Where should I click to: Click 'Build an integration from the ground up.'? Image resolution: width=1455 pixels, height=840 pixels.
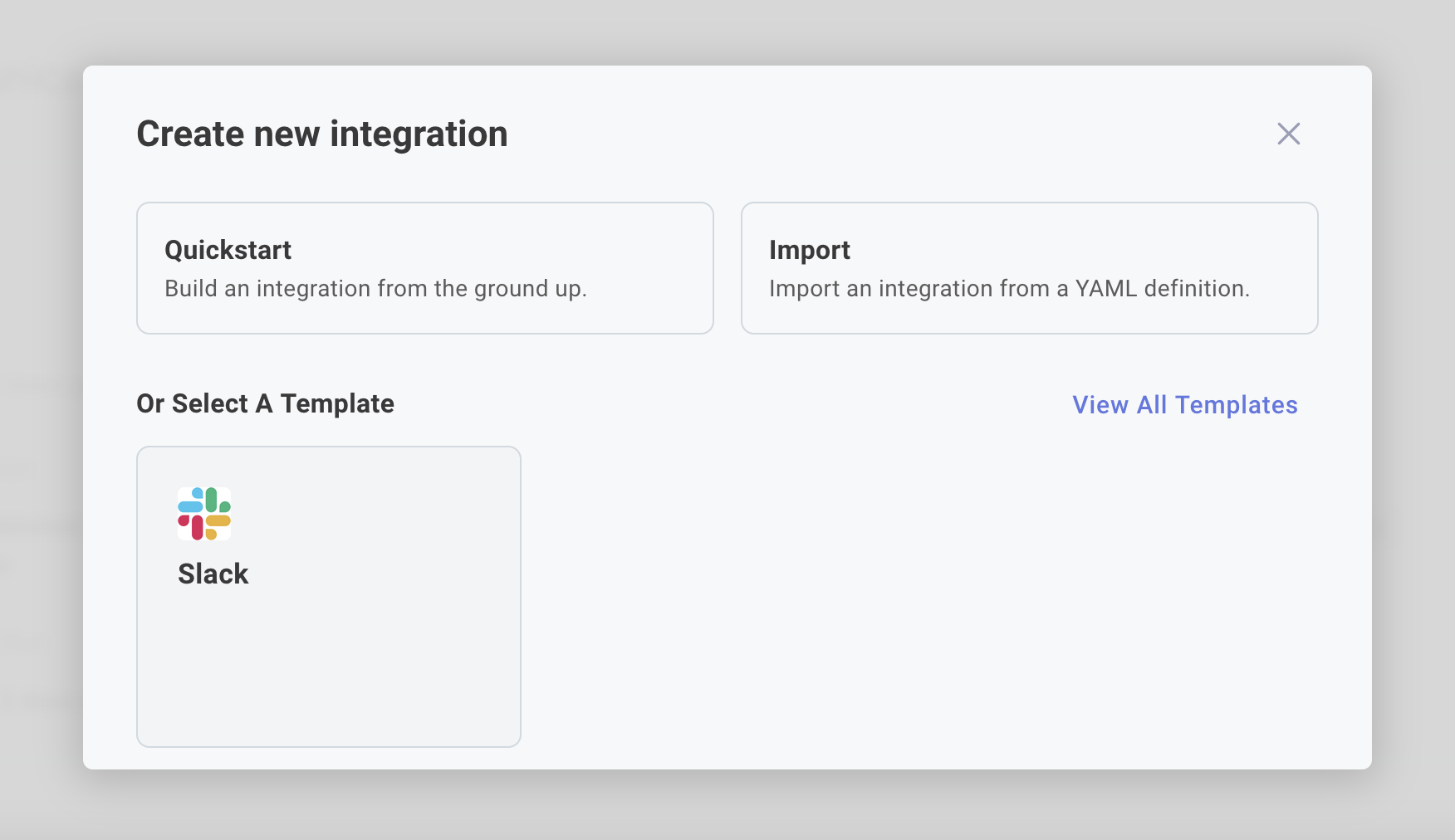[375, 289]
